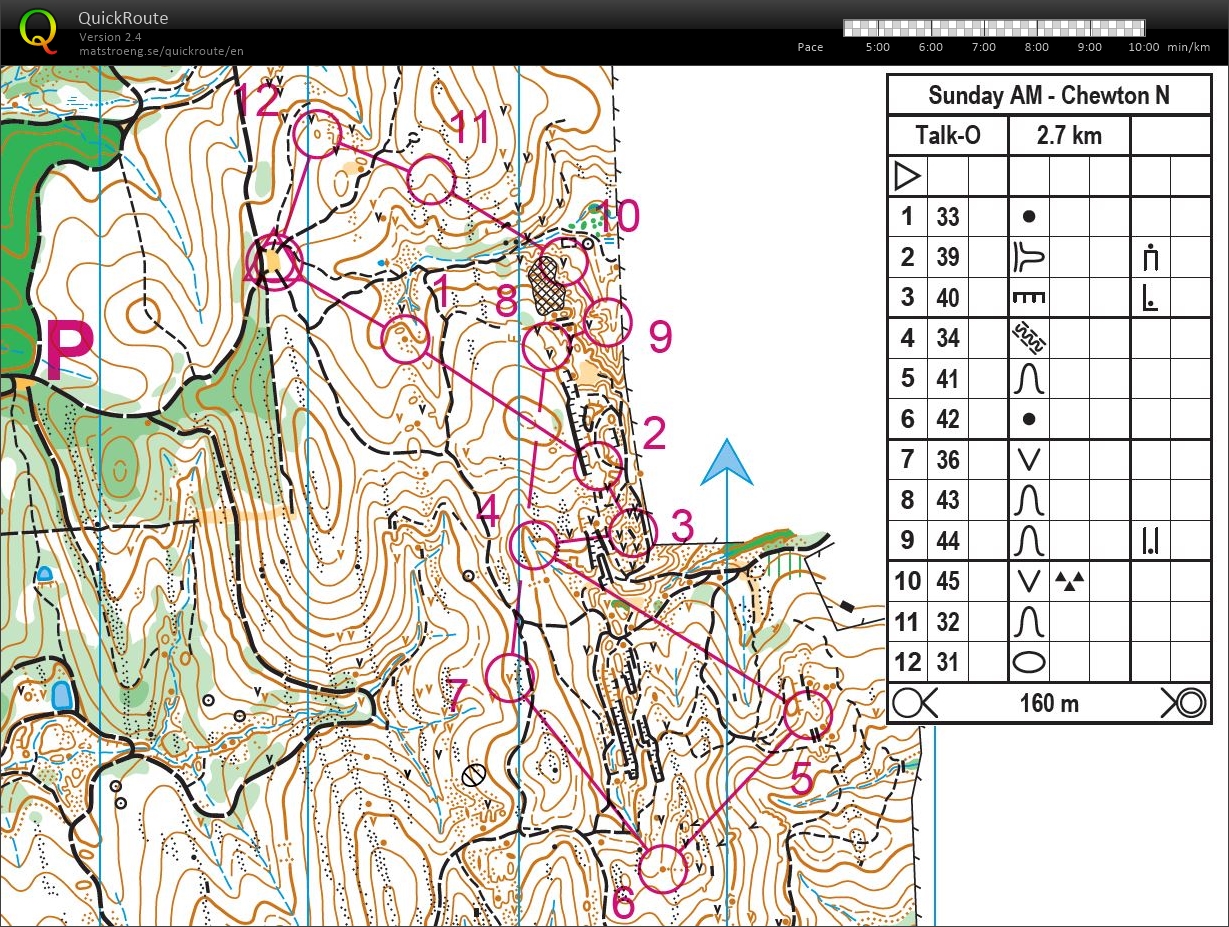Screen dimensions: 1229x927
Task: Click the finish double-circle symbol in table
Action: click(x=1185, y=703)
